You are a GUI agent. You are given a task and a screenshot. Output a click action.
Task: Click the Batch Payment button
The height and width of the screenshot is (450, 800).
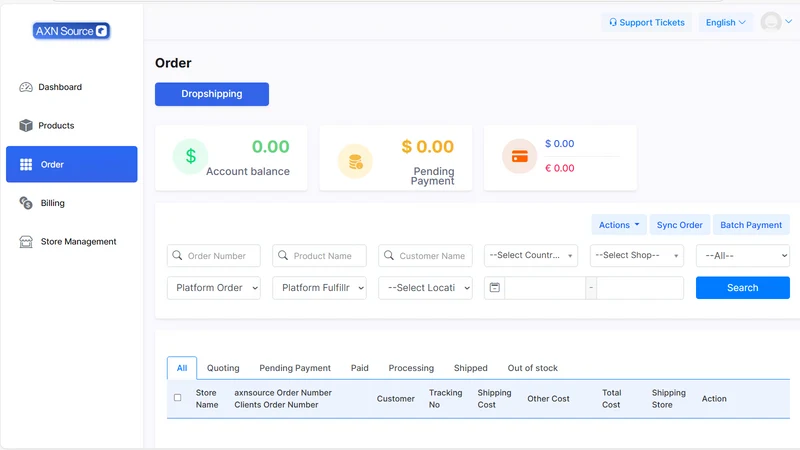pyautogui.click(x=751, y=225)
